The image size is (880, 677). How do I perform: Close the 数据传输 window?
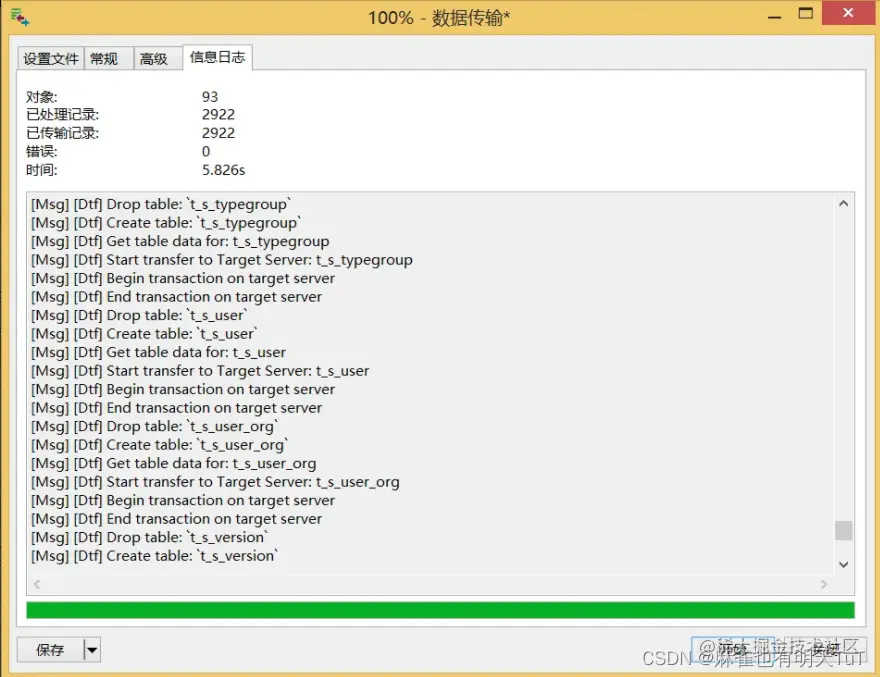point(848,13)
